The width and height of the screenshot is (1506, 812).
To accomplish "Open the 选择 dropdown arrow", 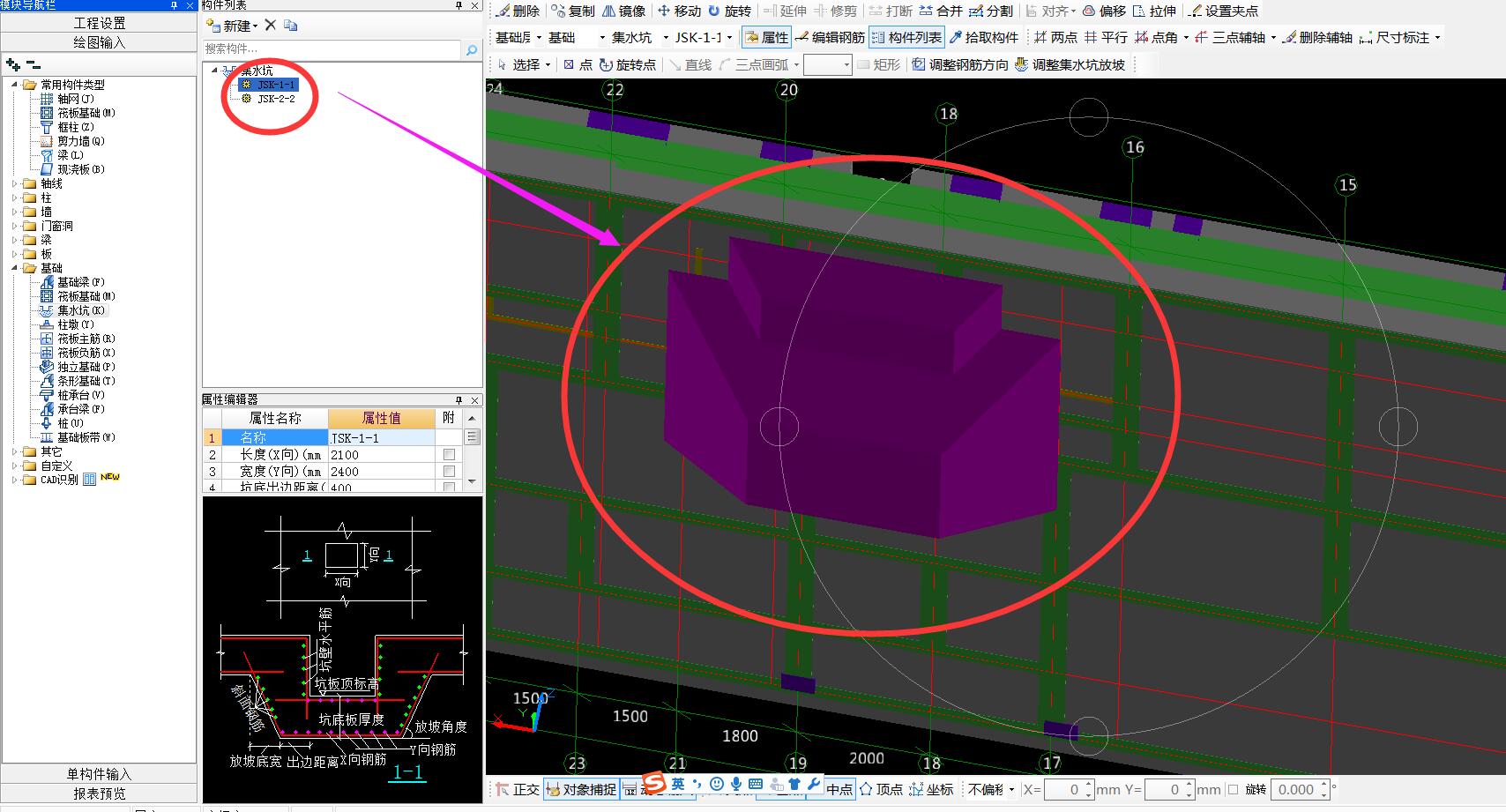I will click(548, 65).
